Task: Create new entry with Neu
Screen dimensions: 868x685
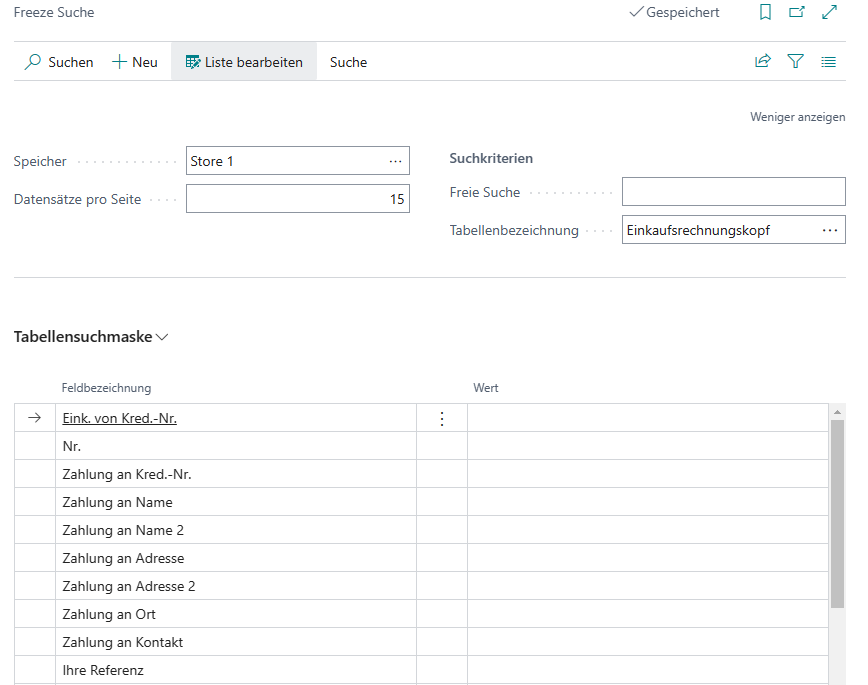Action: 135,62
